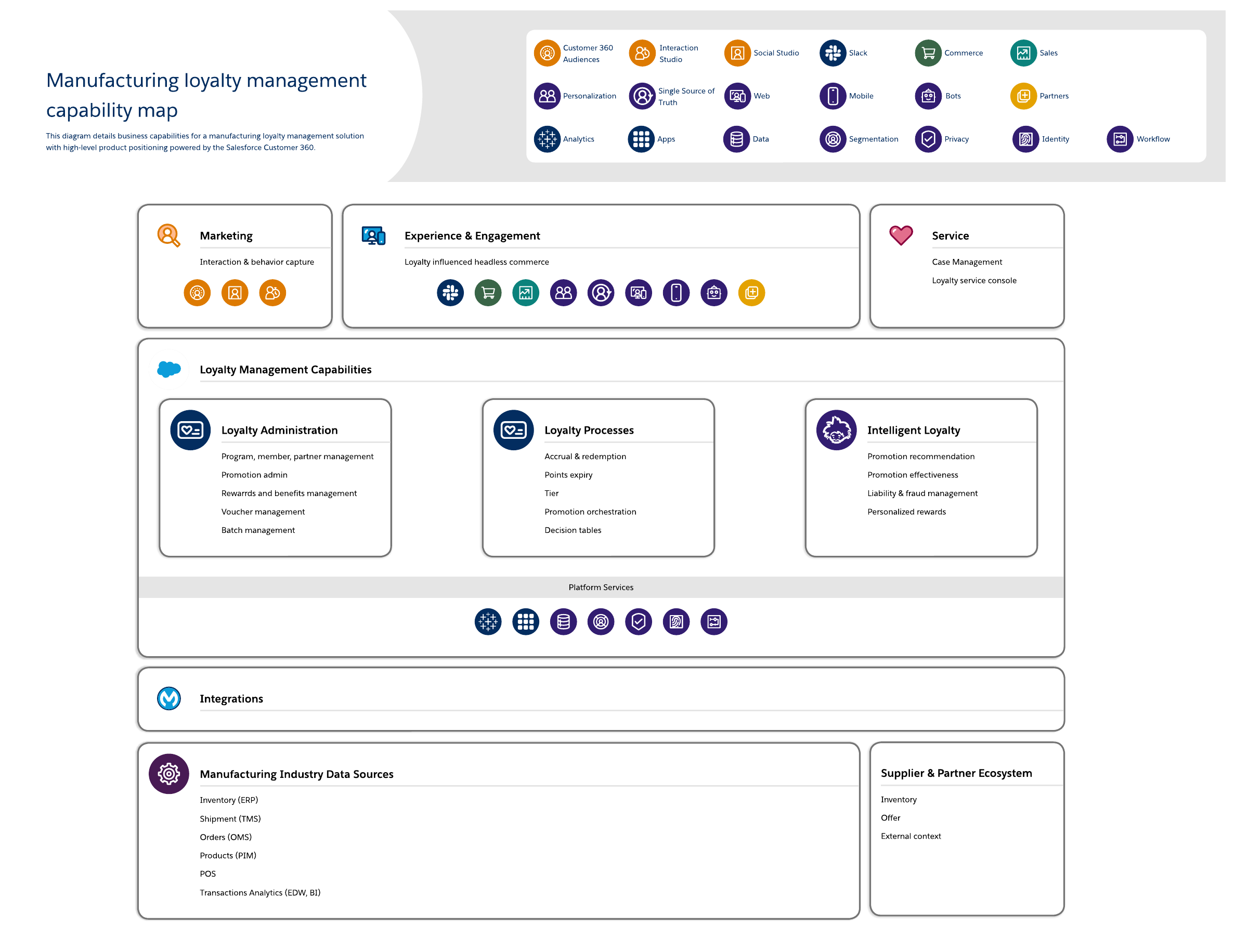Click the Inventory (ERP) data source
1248x952 pixels.
(x=228, y=800)
